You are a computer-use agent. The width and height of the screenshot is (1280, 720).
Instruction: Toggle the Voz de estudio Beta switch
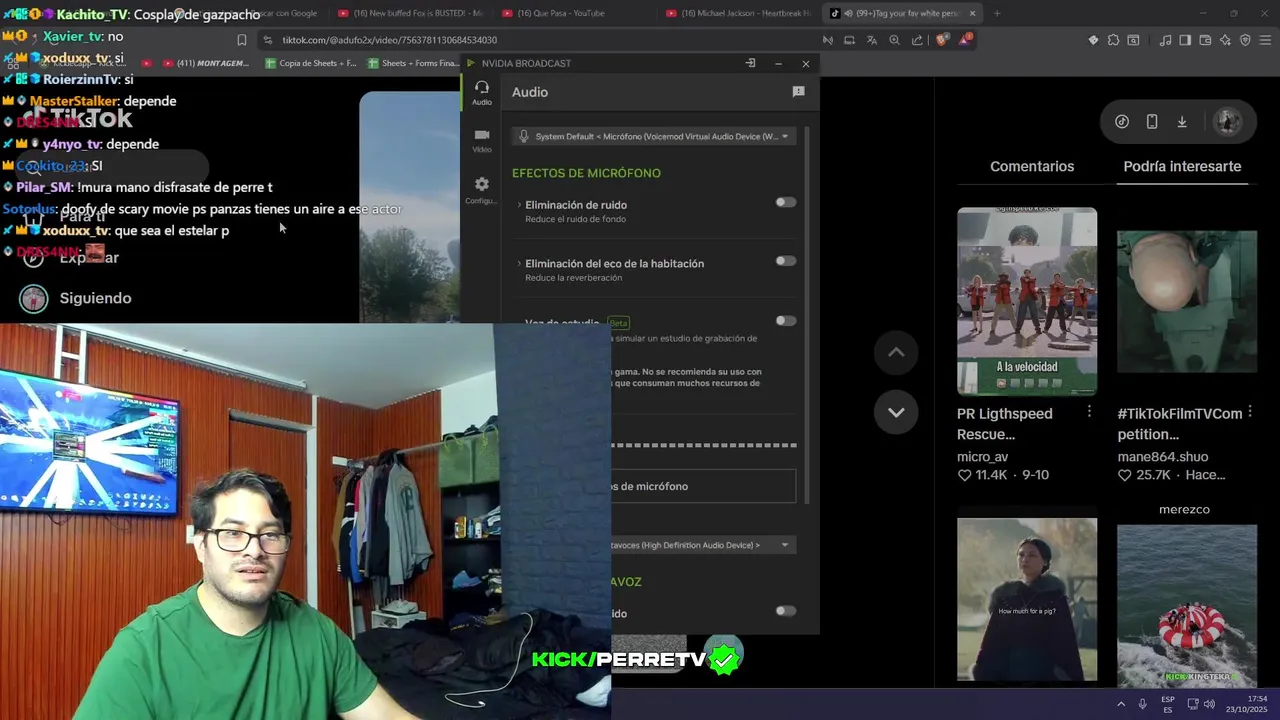pos(786,321)
